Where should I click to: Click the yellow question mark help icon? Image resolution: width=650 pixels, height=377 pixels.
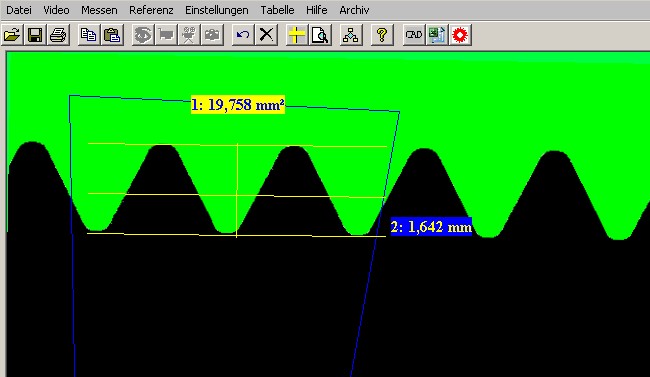pos(382,35)
